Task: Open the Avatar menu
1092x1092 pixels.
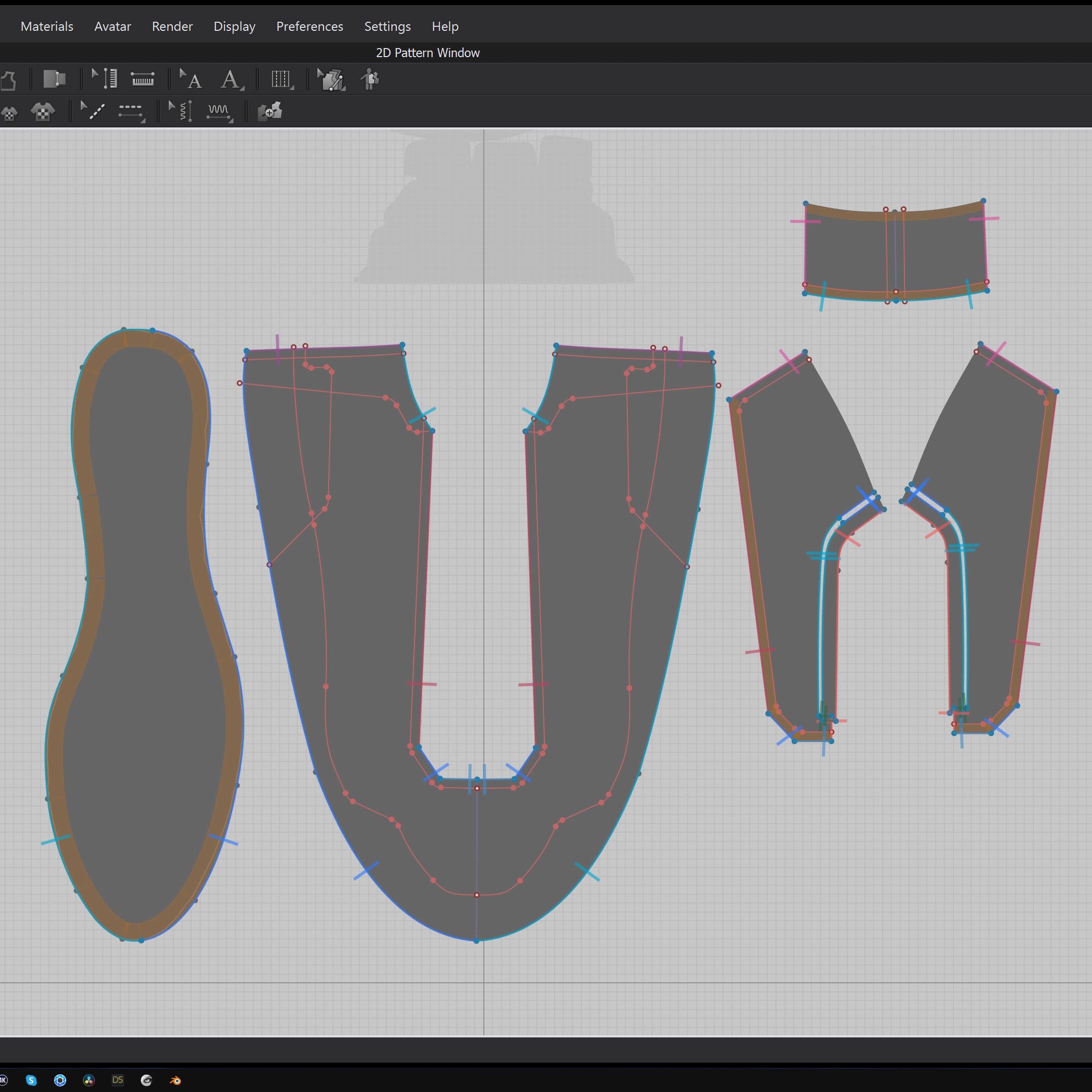Action: click(112, 27)
